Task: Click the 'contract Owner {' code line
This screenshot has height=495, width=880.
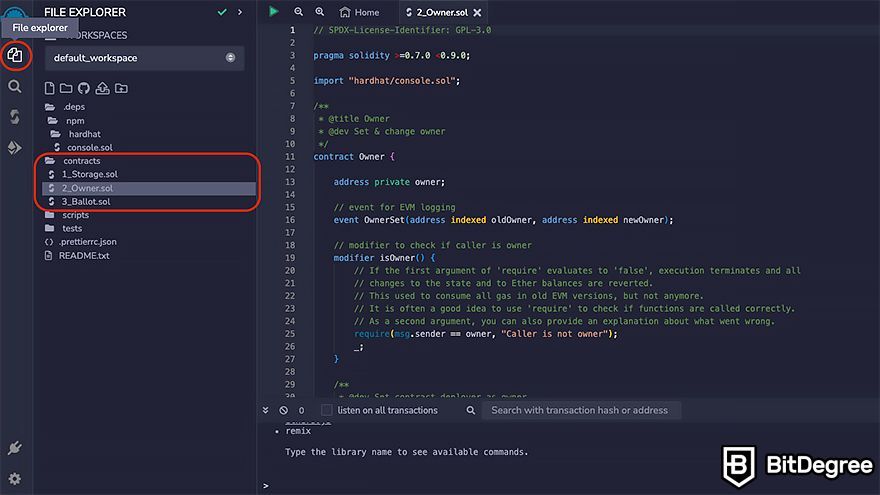Action: click(354, 157)
